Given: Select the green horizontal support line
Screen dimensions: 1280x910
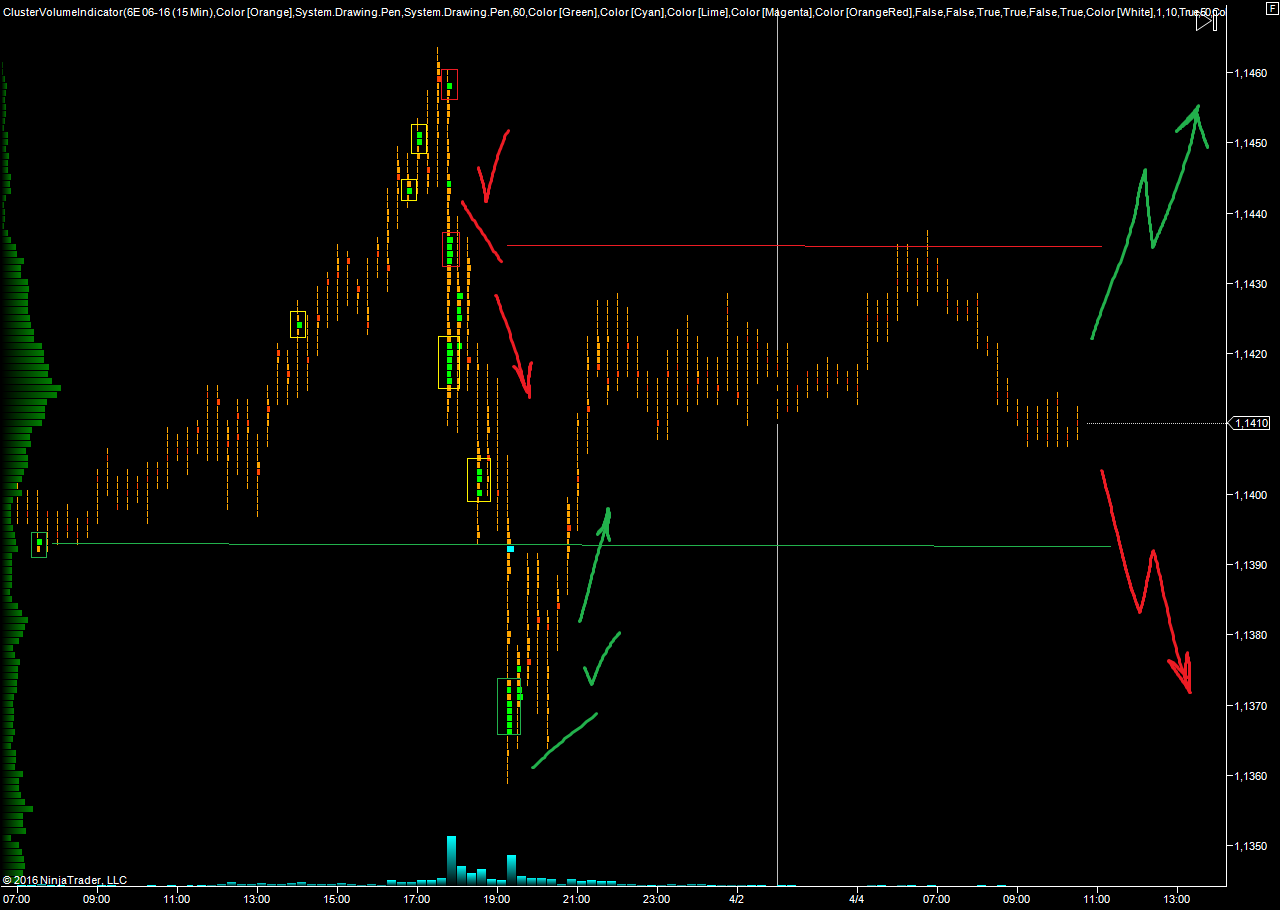Looking at the screenshot, I should click(580, 545).
